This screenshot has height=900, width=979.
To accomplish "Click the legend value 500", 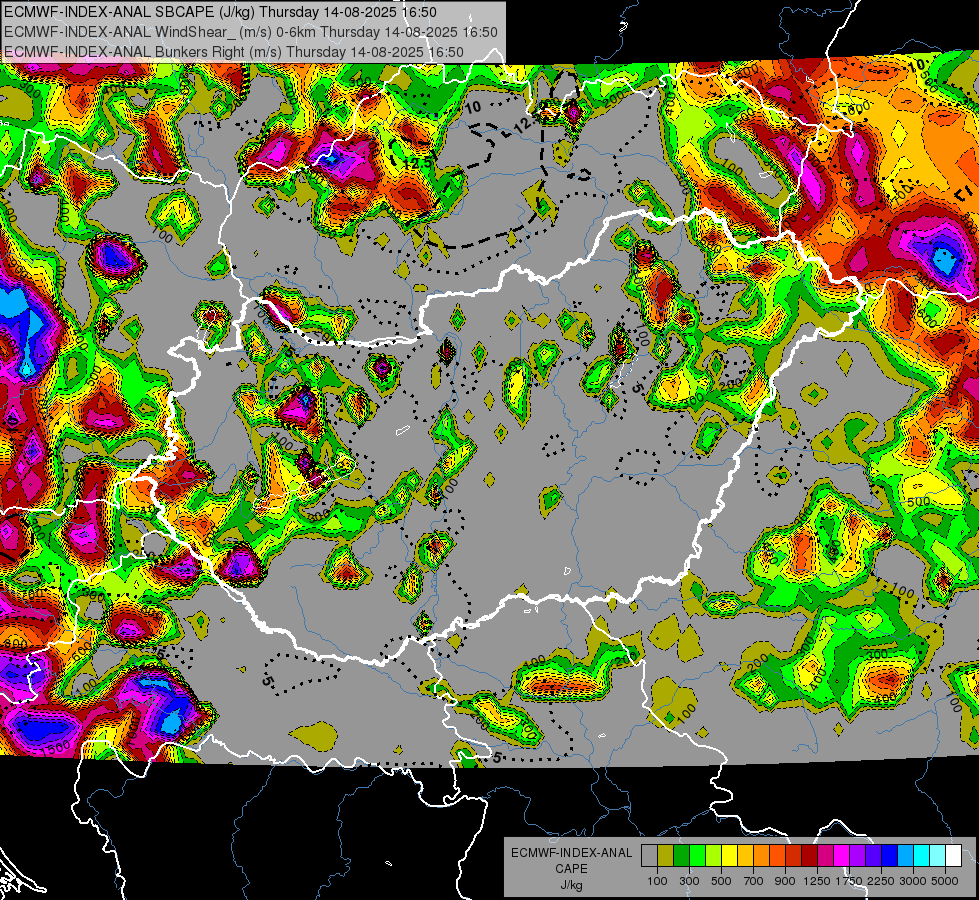I will click(721, 881).
